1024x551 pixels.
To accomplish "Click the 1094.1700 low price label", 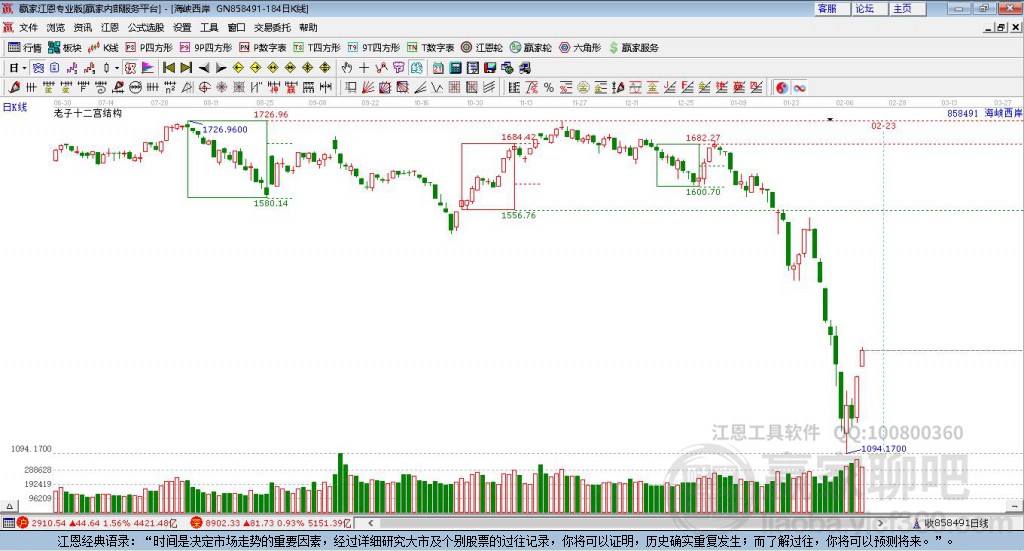I will 884,449.
